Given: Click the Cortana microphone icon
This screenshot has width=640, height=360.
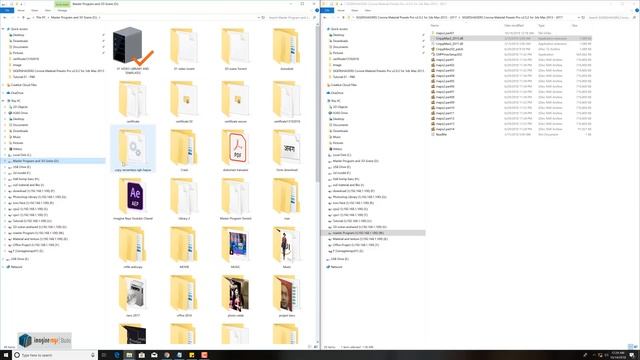Looking at the screenshot, I should tap(93, 355).
